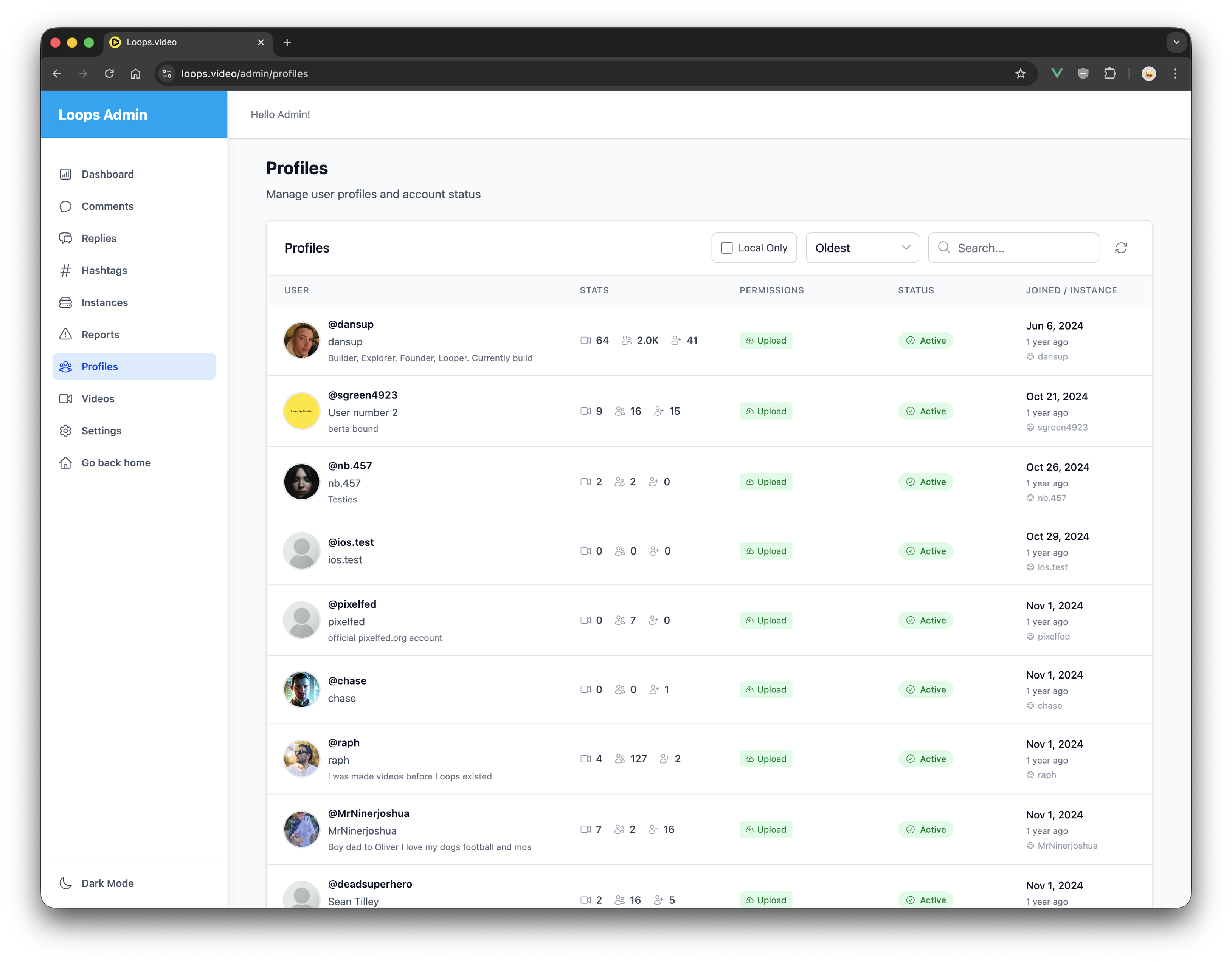Click the Go back home link
This screenshot has height=962, width=1232.
[116, 463]
